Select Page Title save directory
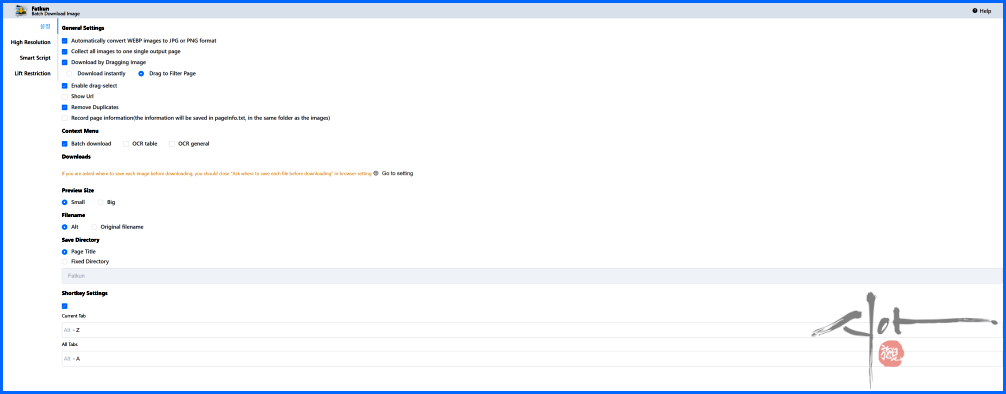1006x394 pixels. click(64, 252)
